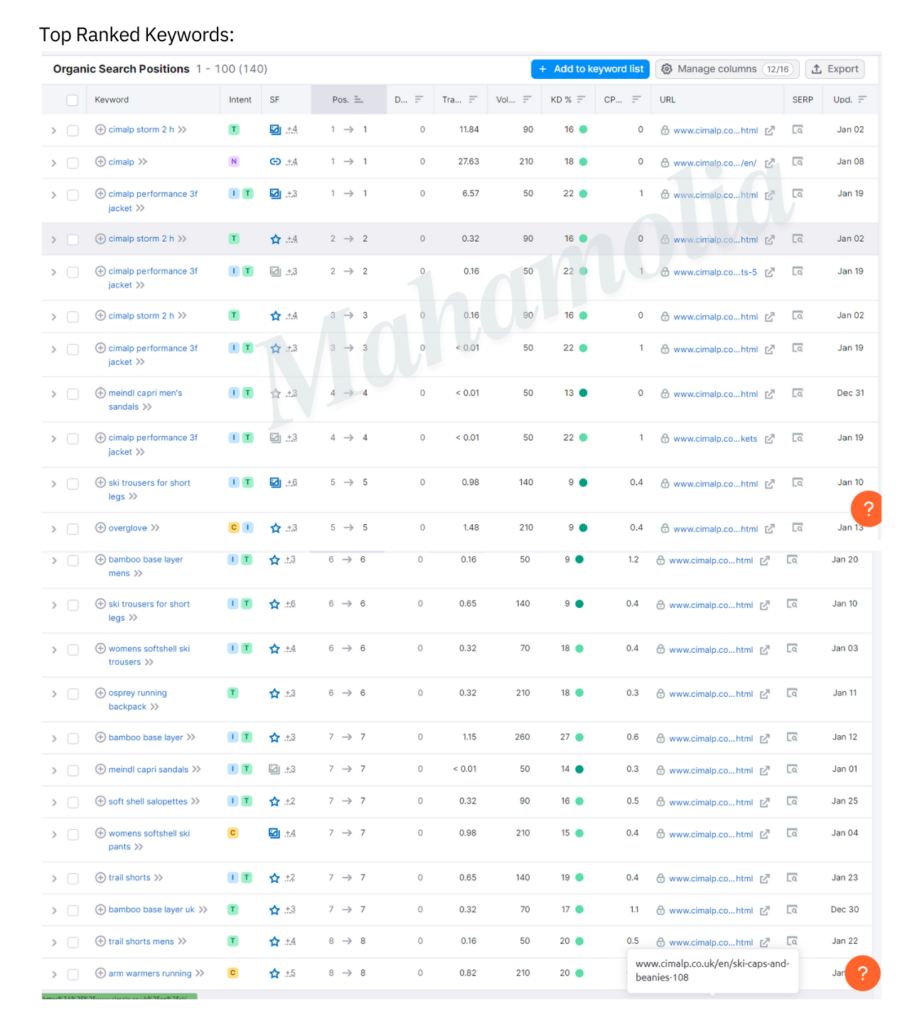Click the SF column header
912x1024 pixels.
(274, 100)
